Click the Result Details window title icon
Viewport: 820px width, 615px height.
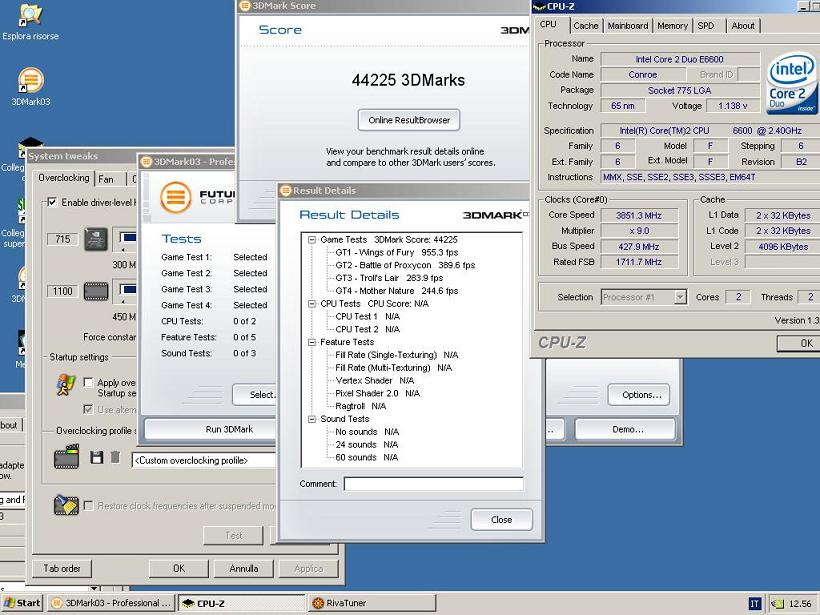286,190
